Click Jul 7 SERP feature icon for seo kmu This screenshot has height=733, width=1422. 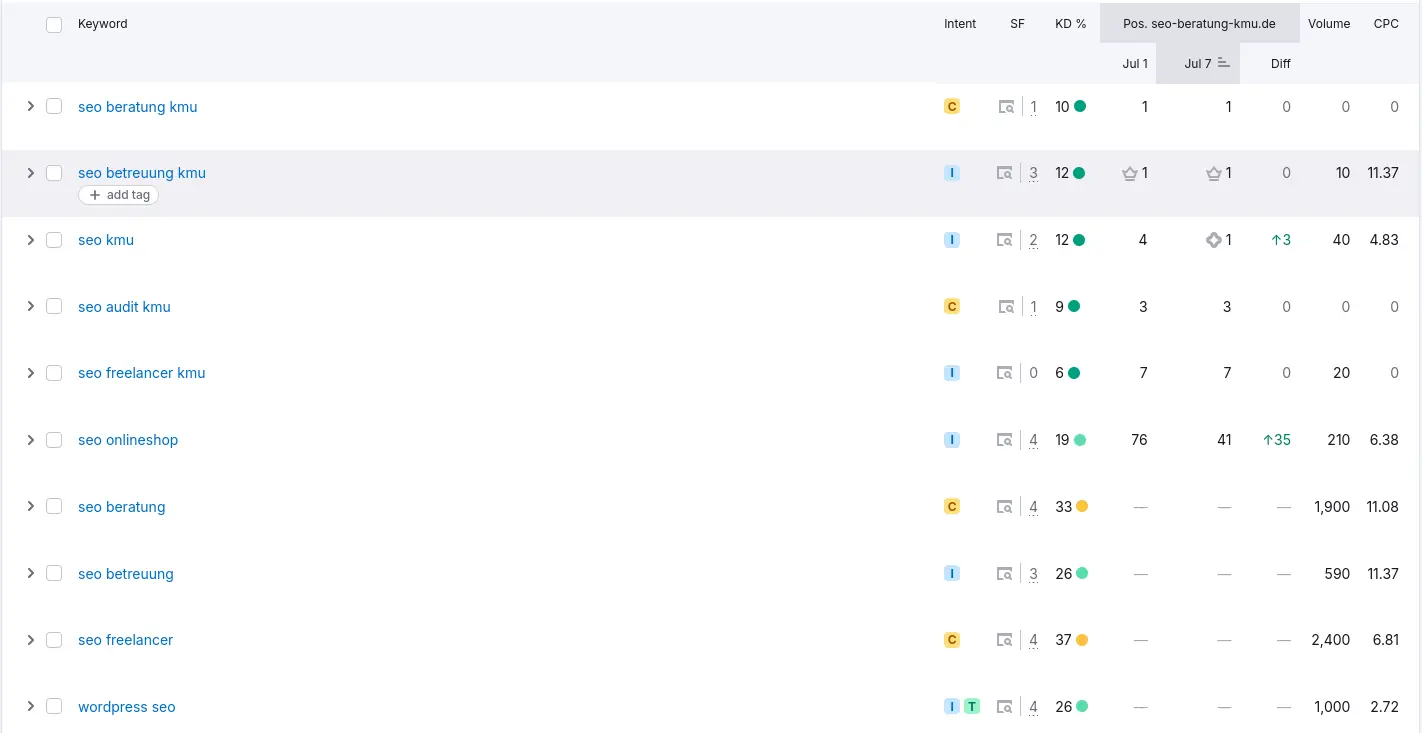tap(1214, 240)
